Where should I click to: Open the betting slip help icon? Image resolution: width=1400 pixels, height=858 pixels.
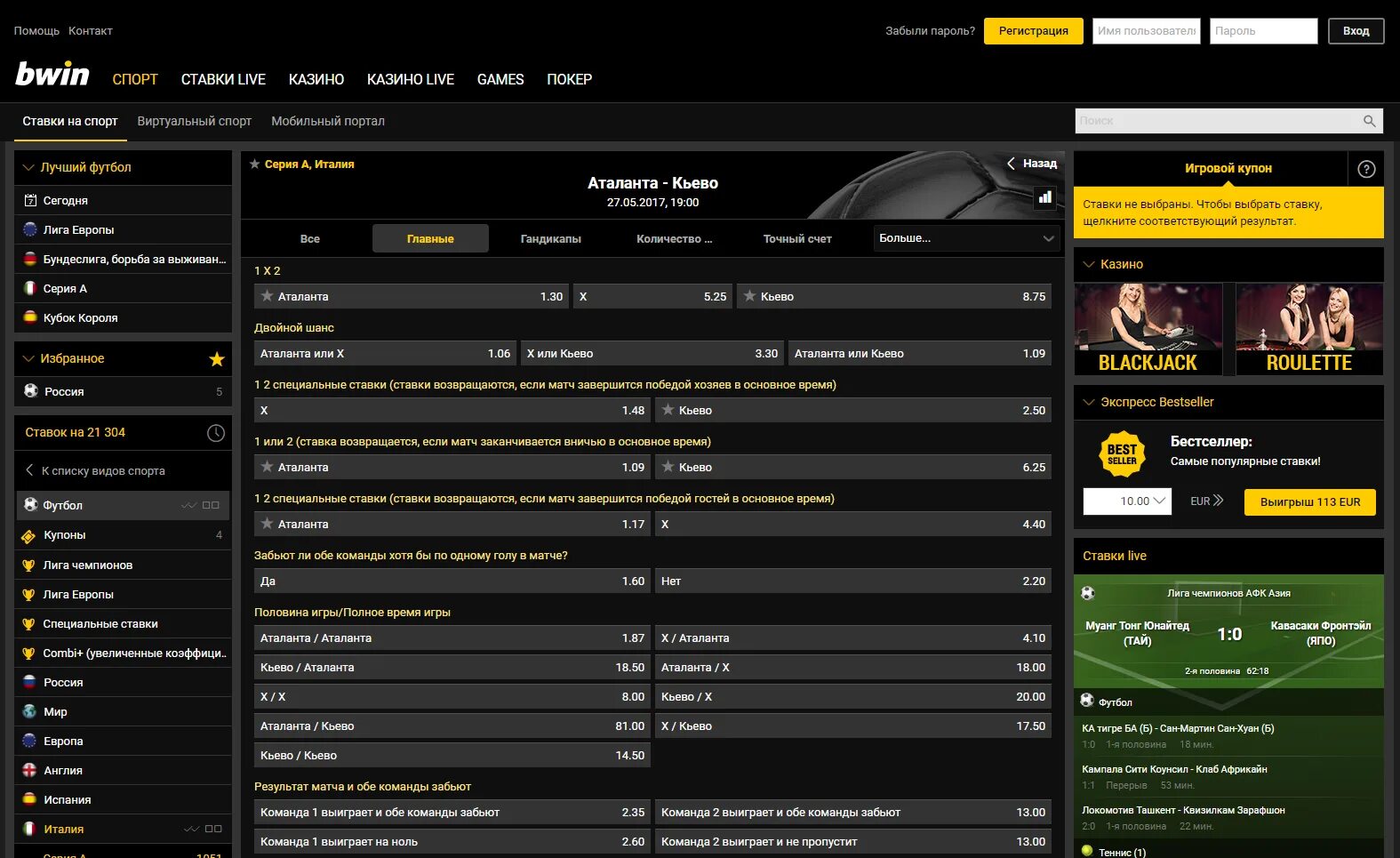click(x=1366, y=169)
